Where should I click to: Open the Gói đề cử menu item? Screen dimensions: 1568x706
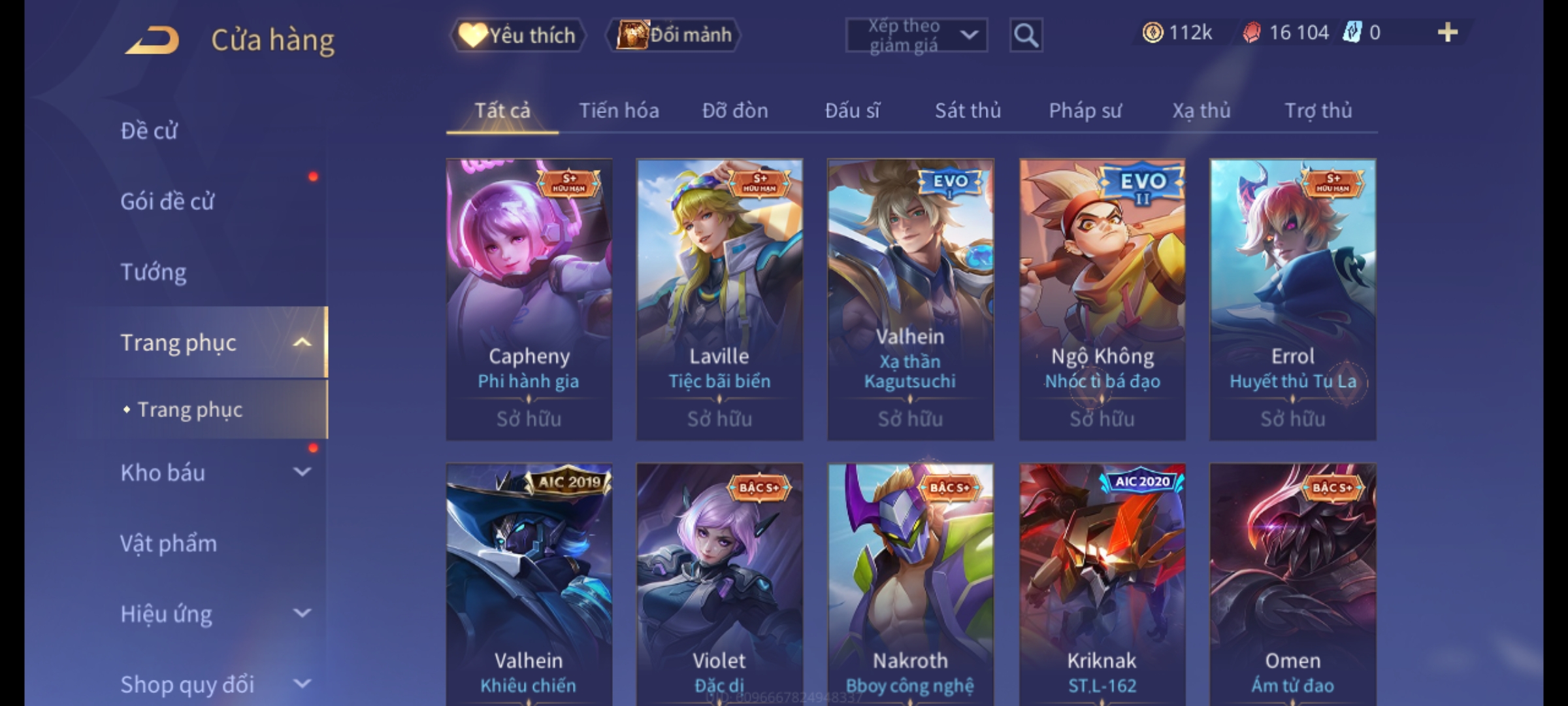point(167,201)
